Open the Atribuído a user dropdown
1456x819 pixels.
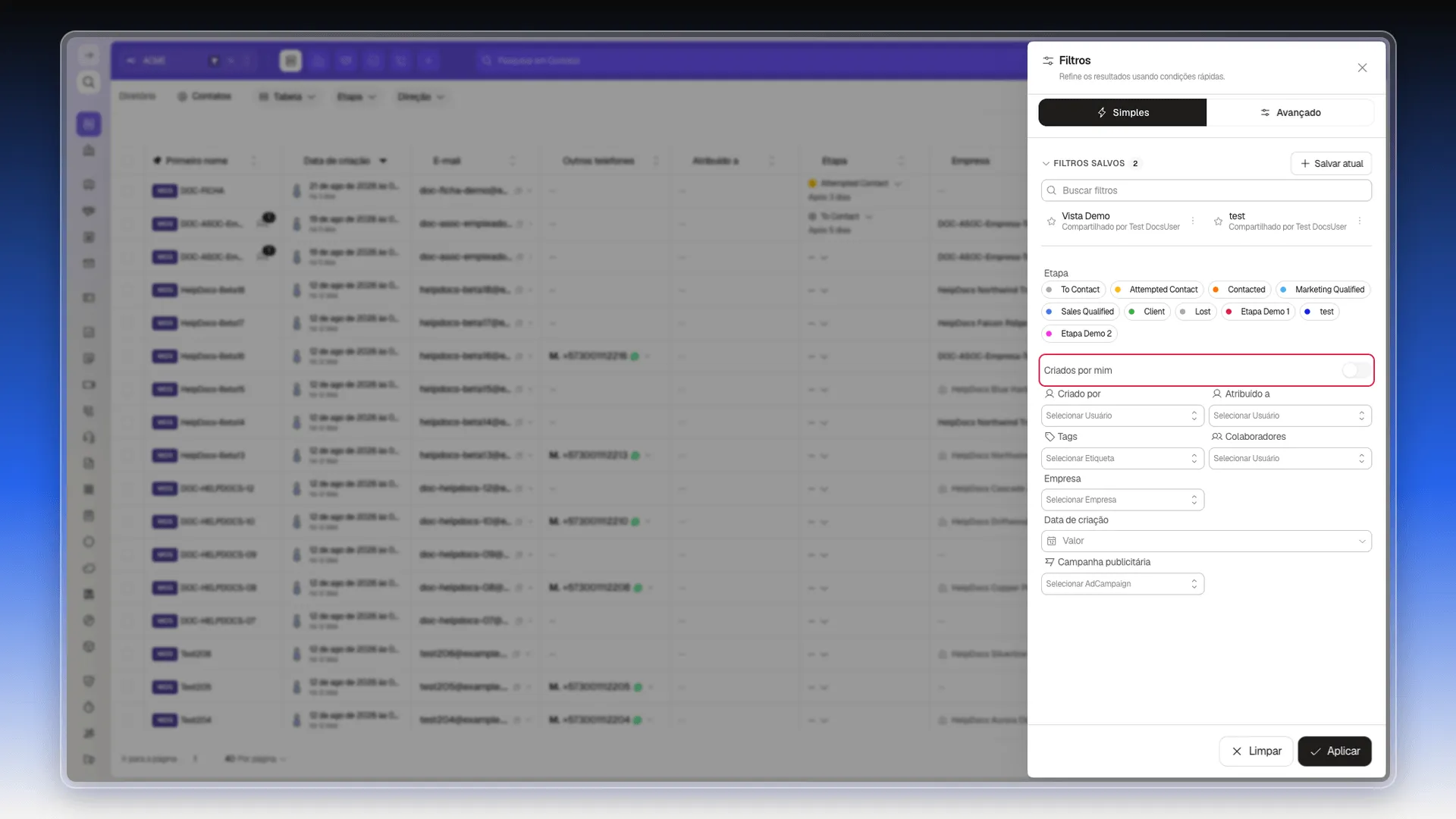(1290, 416)
